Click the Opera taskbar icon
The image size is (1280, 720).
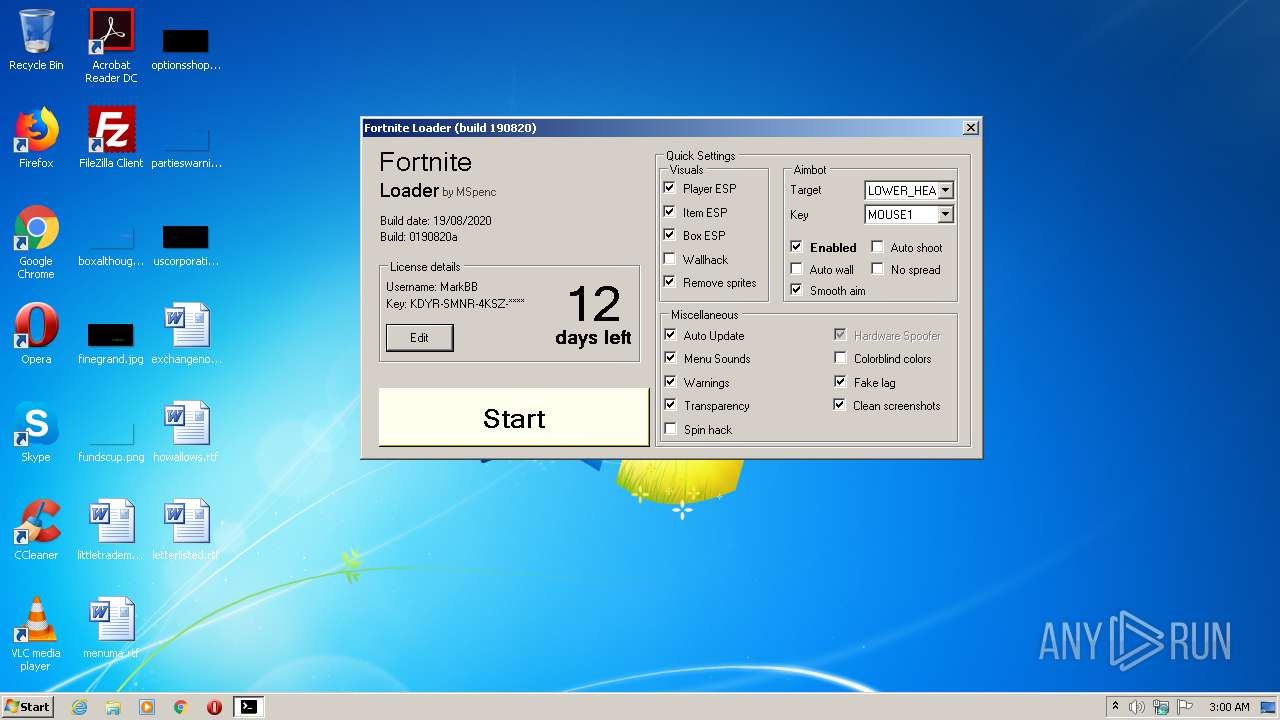[214, 707]
